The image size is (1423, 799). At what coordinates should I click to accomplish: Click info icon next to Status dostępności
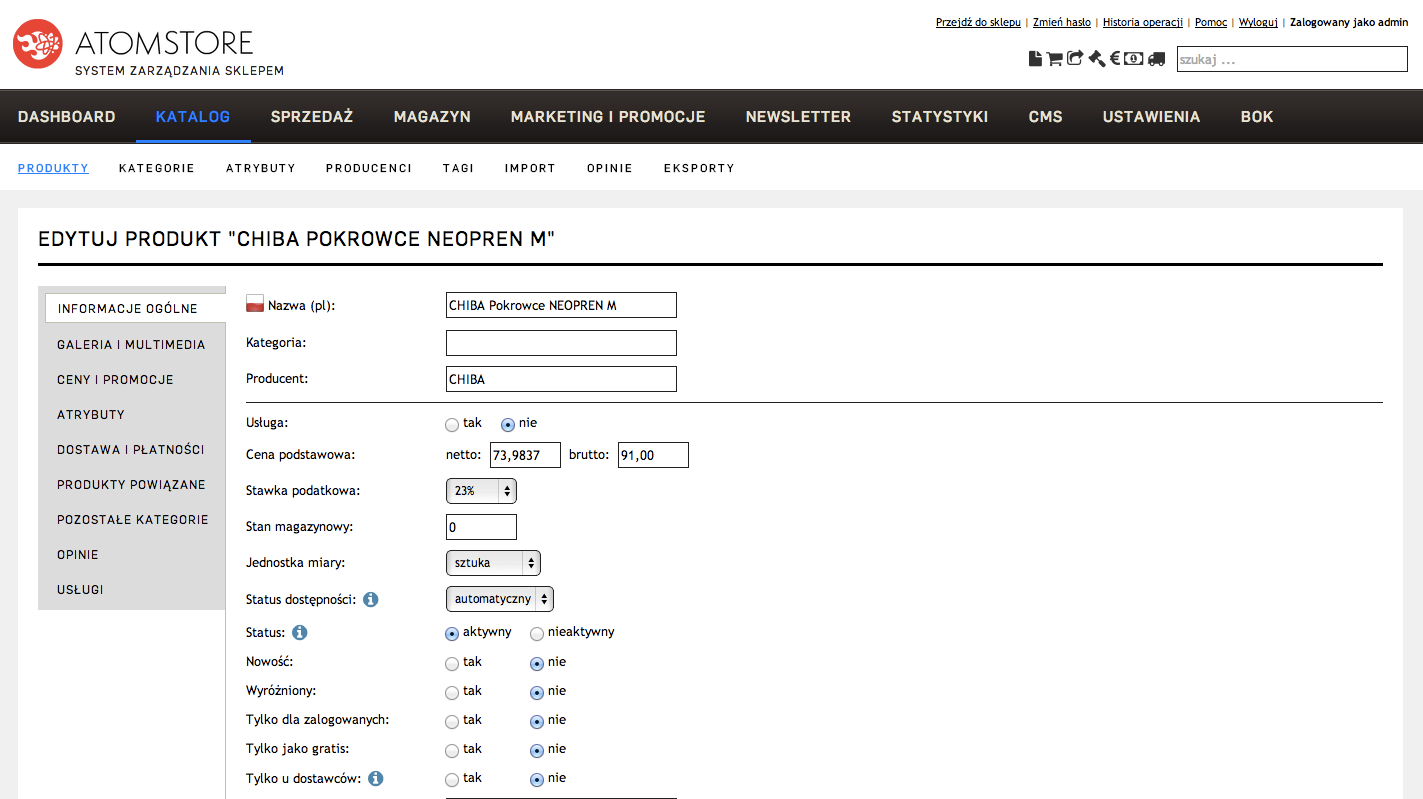click(x=371, y=600)
